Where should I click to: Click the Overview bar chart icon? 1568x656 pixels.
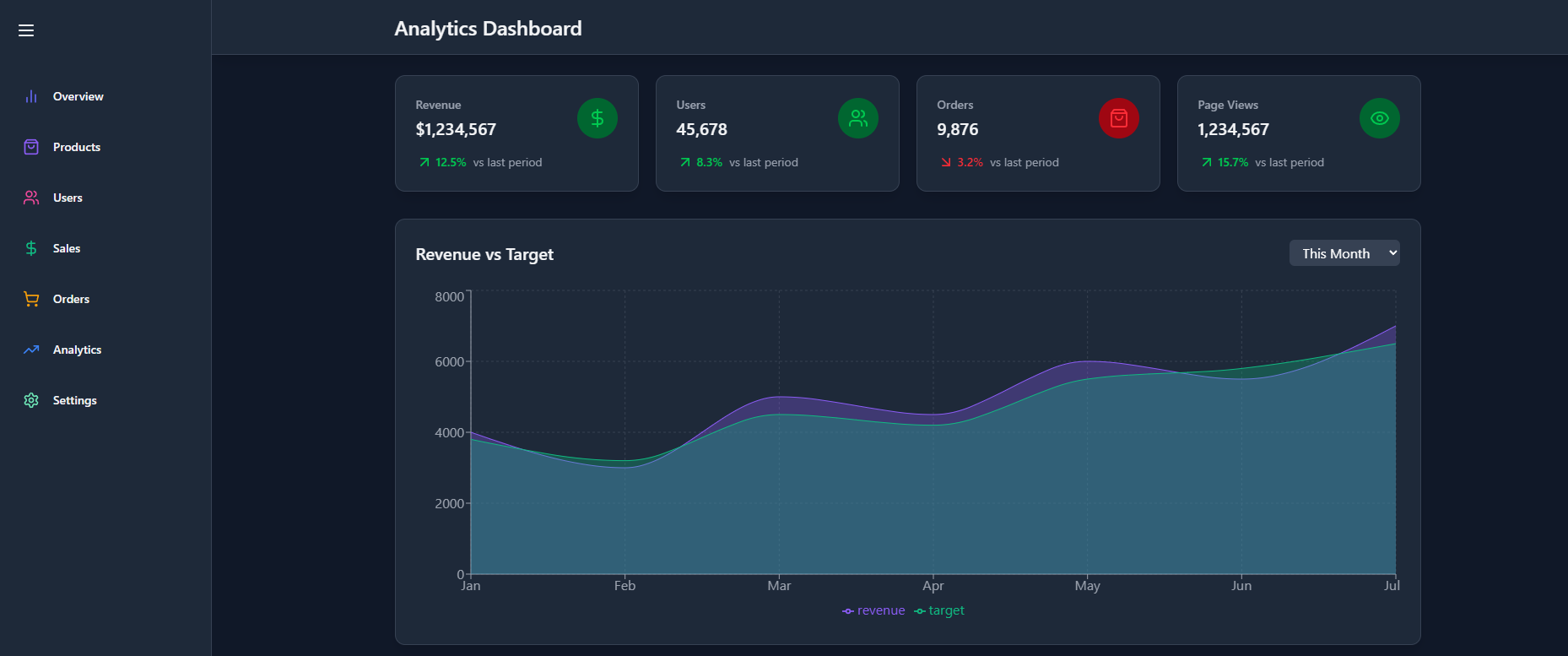(31, 96)
